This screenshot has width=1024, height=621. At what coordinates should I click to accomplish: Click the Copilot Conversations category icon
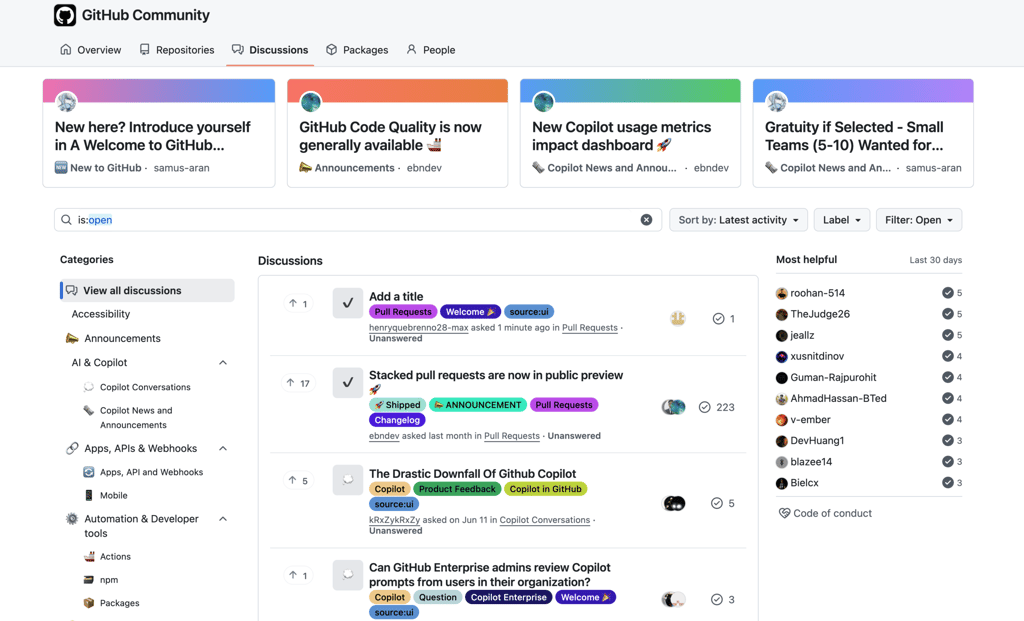tap(89, 387)
